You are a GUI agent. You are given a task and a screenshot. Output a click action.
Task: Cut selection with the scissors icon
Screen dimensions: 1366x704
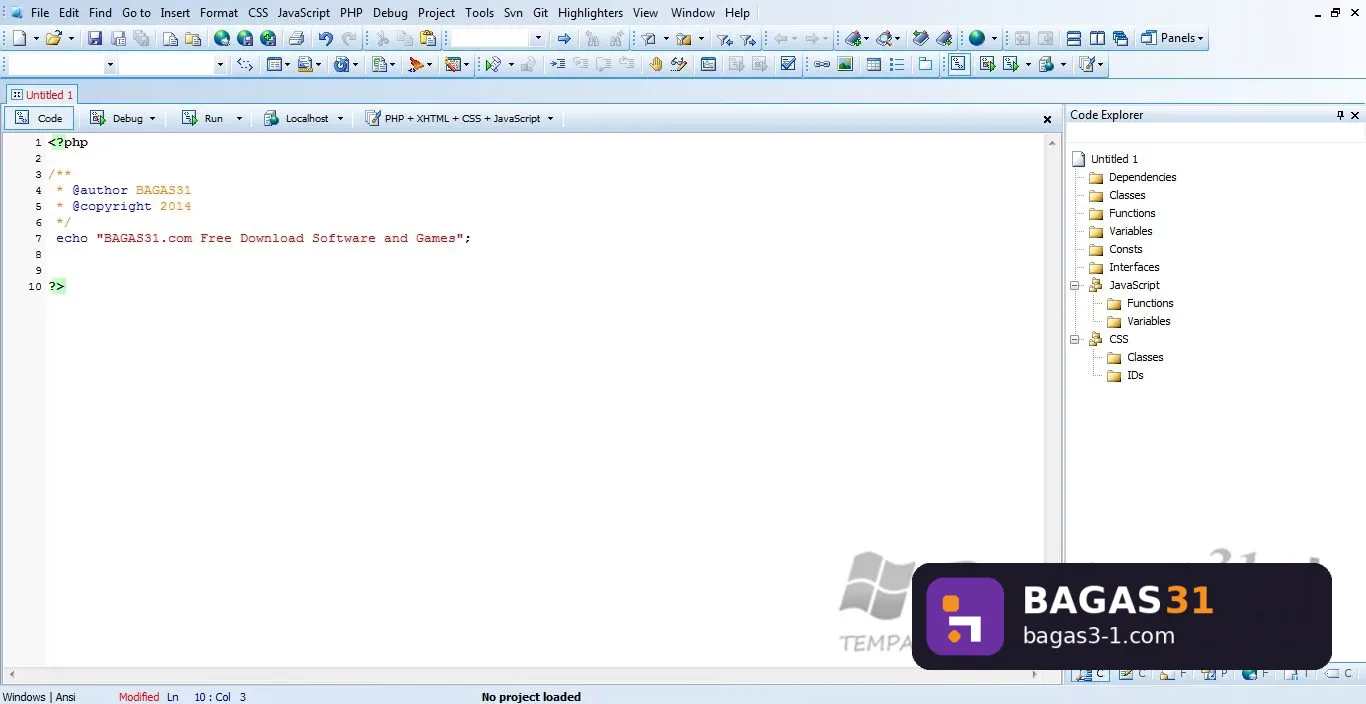pos(382,39)
